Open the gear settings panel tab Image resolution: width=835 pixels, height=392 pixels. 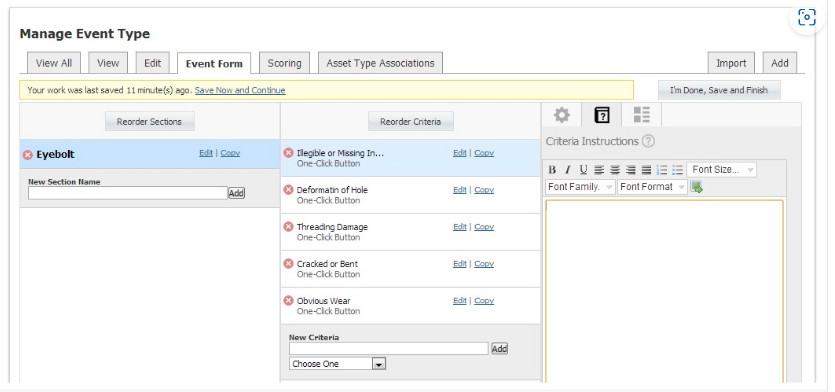pos(561,115)
